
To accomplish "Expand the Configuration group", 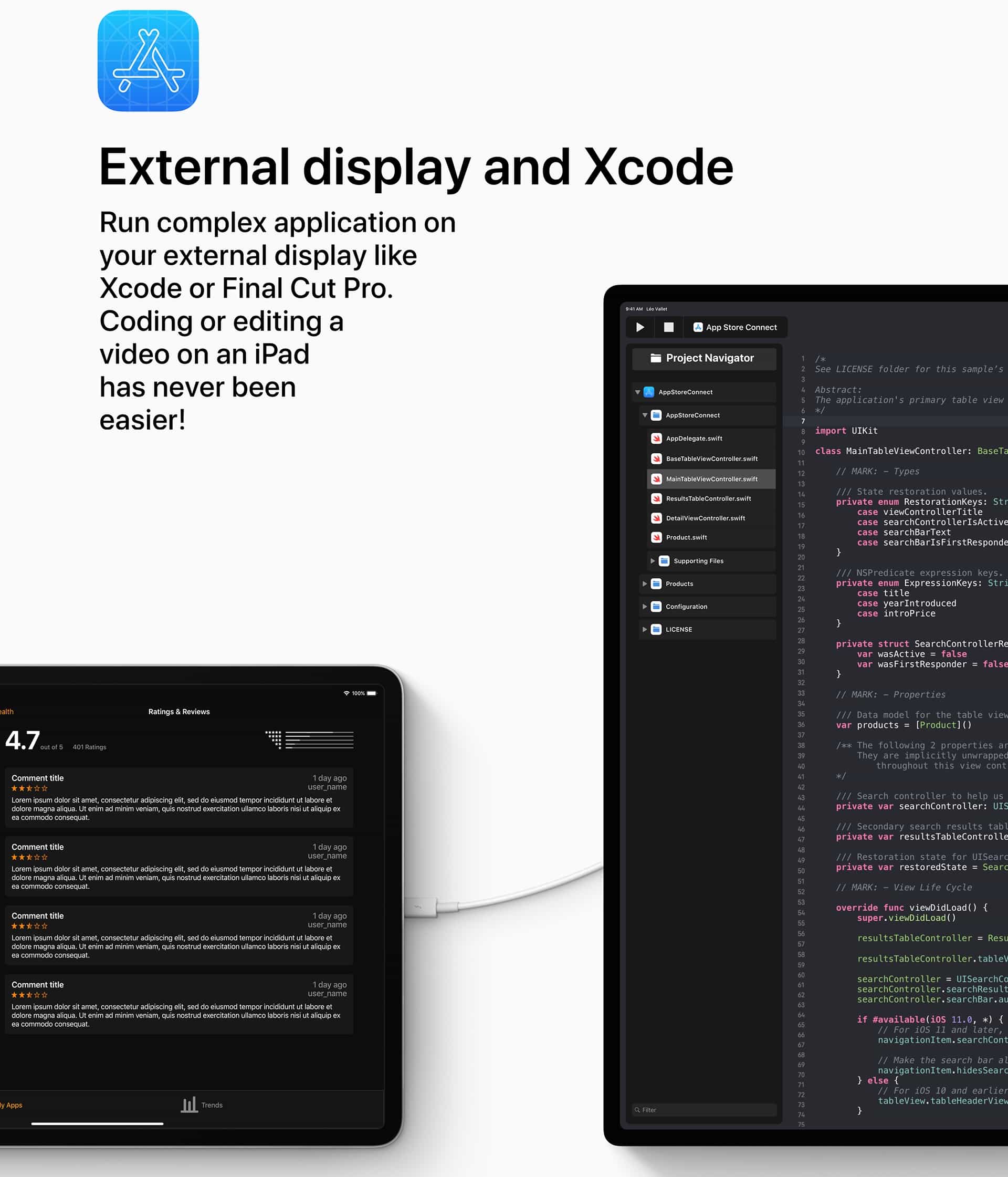I will pyautogui.click(x=644, y=606).
